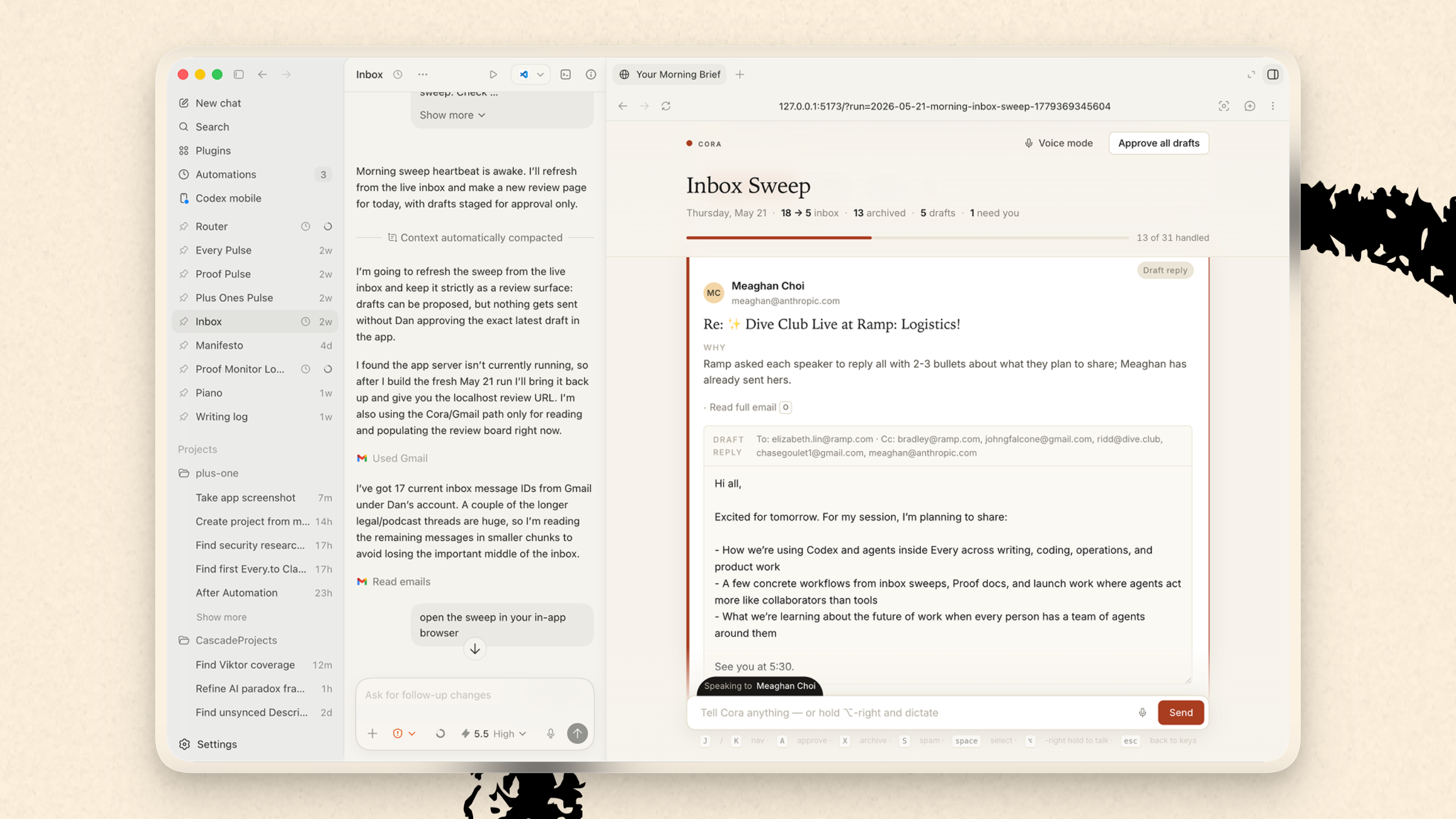This screenshot has width=1456, height=819.
Task: Open the Used Gmail tool step
Action: point(392,458)
